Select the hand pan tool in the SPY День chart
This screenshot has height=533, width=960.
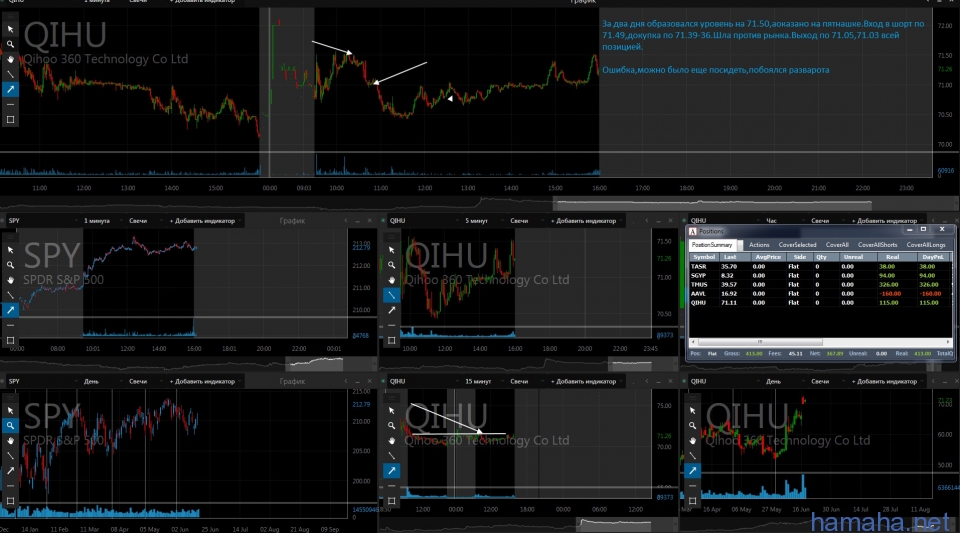pos(10,441)
